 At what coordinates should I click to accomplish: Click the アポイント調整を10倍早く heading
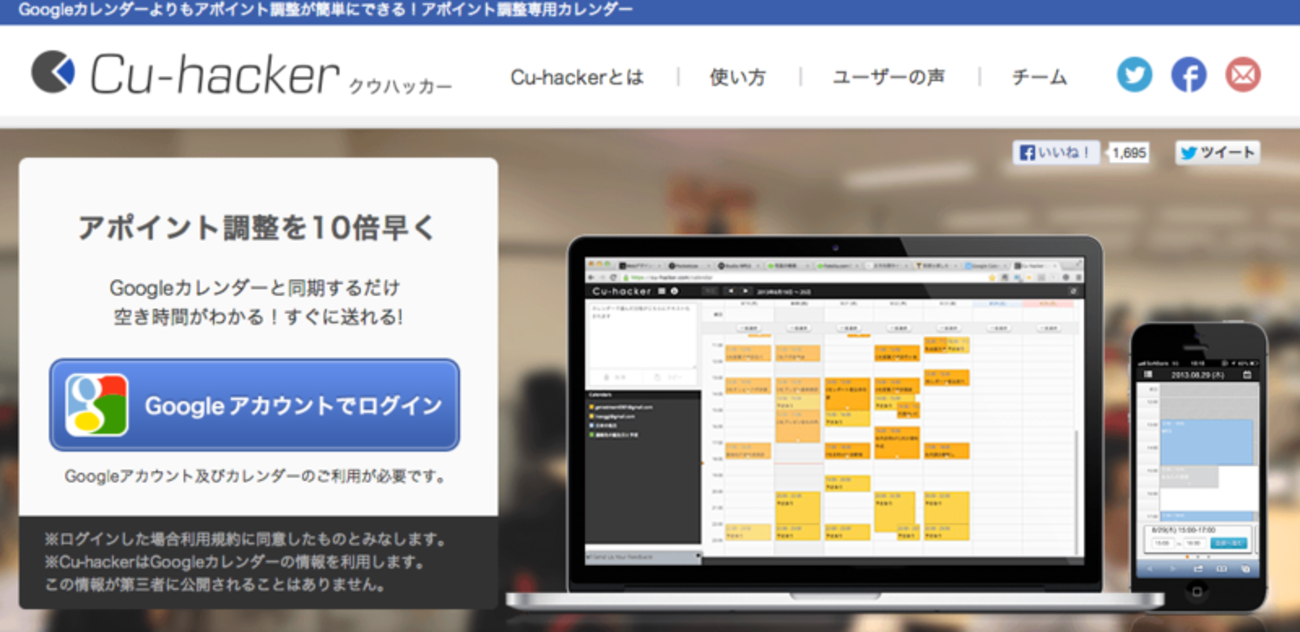[x=257, y=227]
